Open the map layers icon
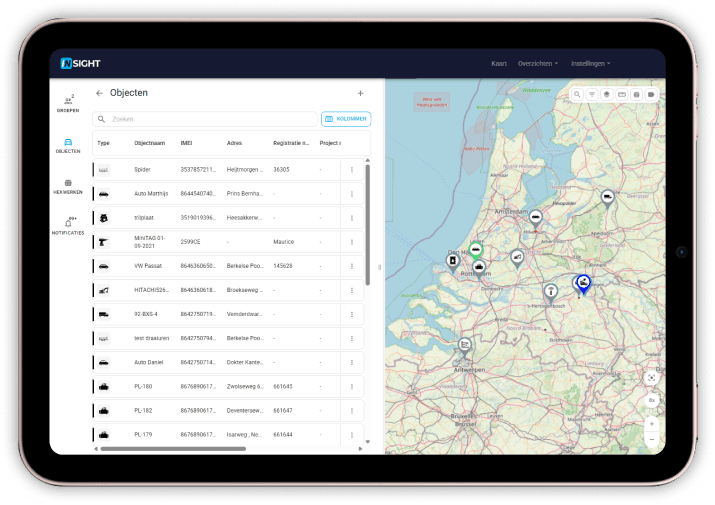 pos(607,94)
